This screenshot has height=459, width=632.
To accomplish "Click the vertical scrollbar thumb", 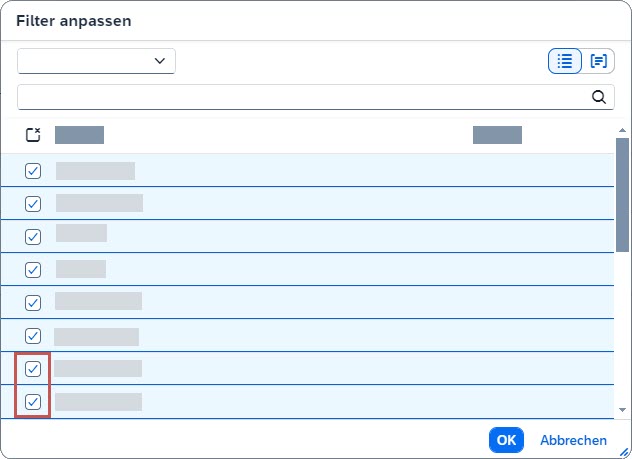I will click(x=622, y=195).
